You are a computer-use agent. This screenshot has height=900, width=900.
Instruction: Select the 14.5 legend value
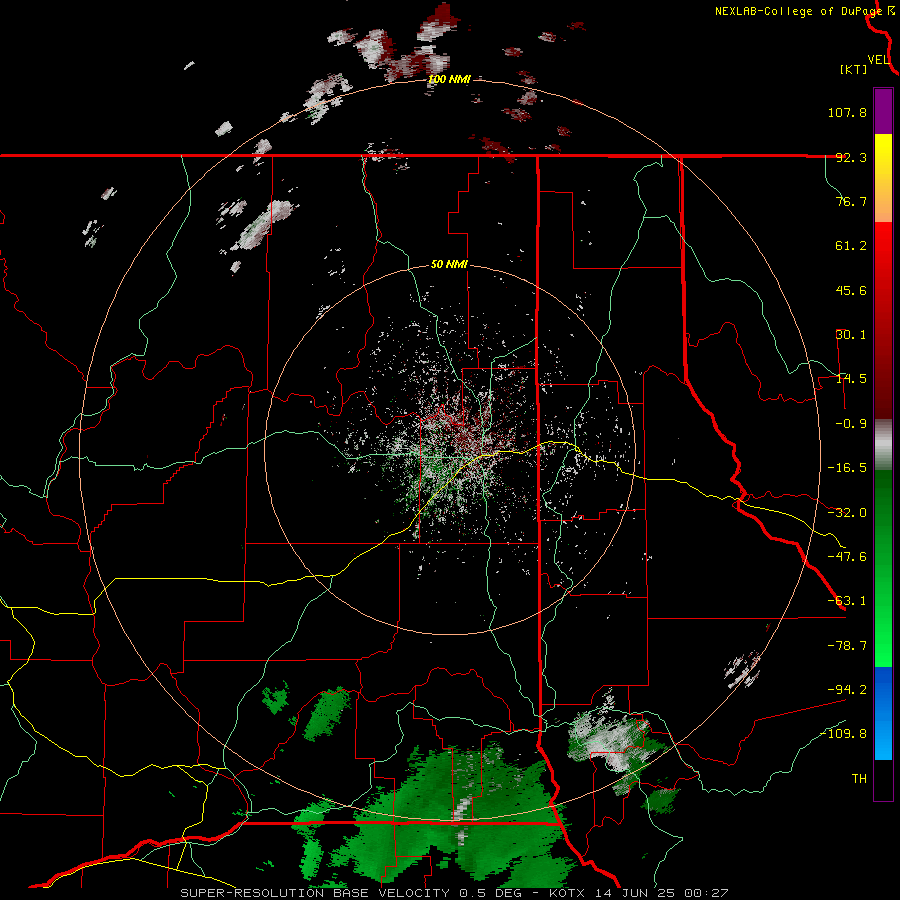(851, 379)
